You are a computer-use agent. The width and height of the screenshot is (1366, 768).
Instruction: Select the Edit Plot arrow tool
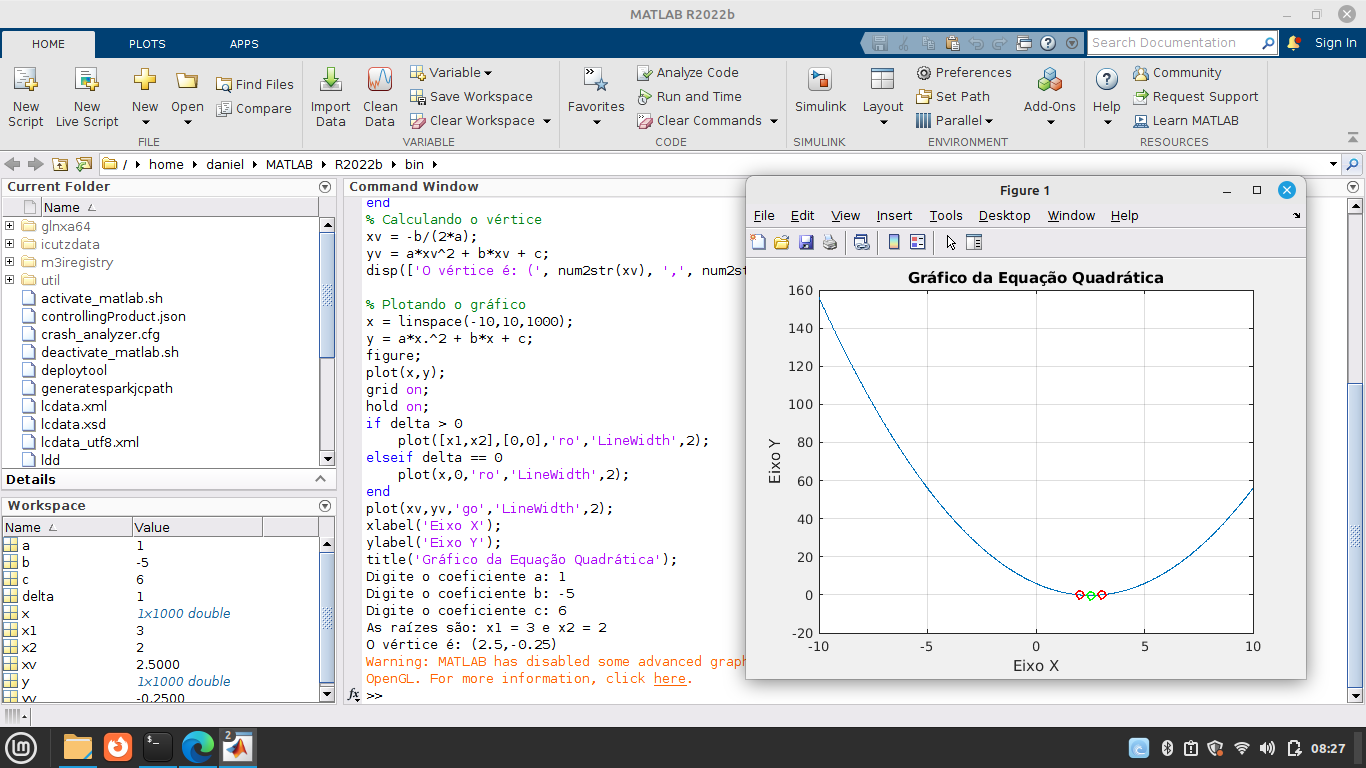click(x=951, y=242)
